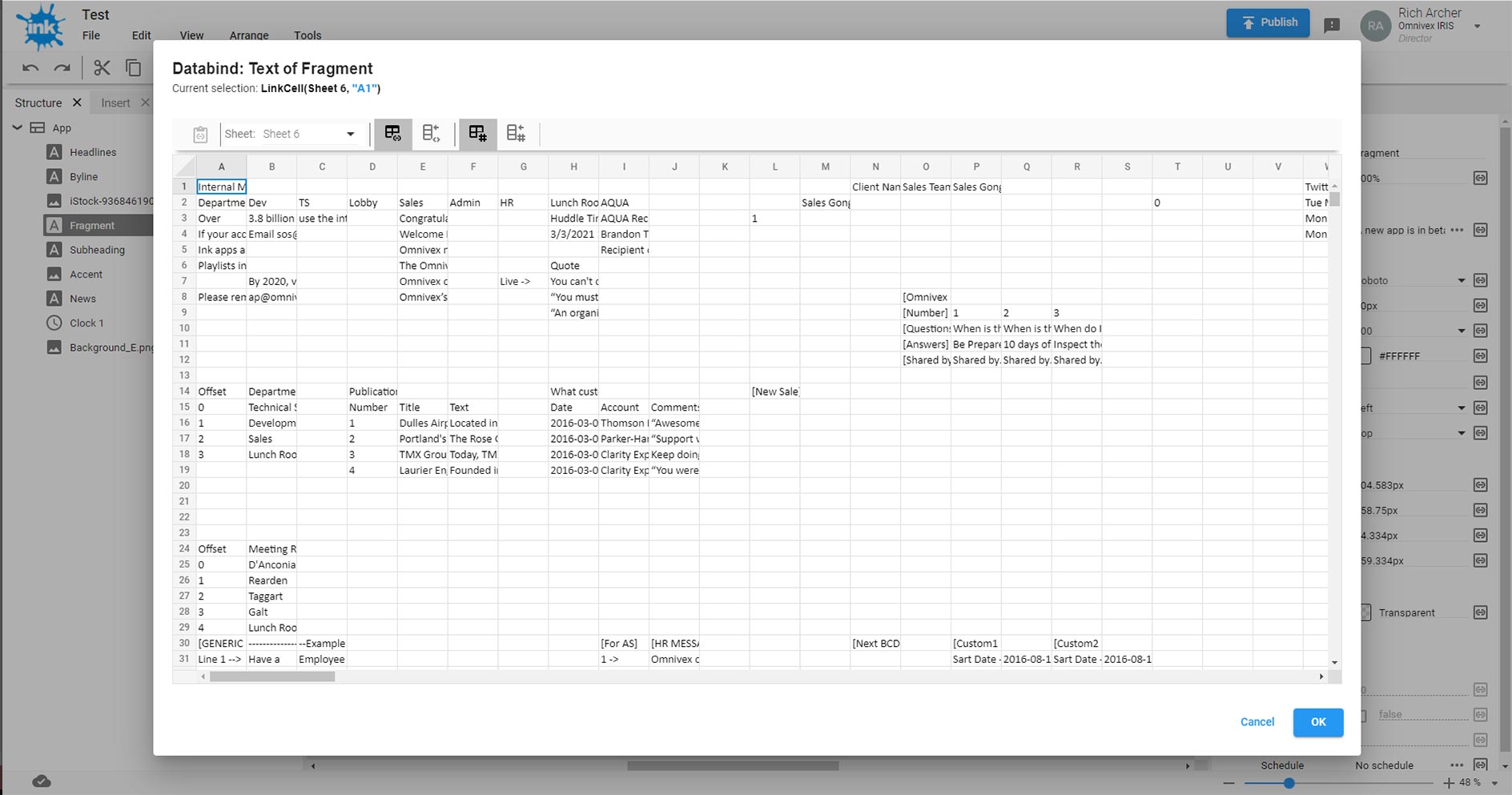Click the zoom out minus icon
The width and height of the screenshot is (1512, 795).
(1228, 783)
